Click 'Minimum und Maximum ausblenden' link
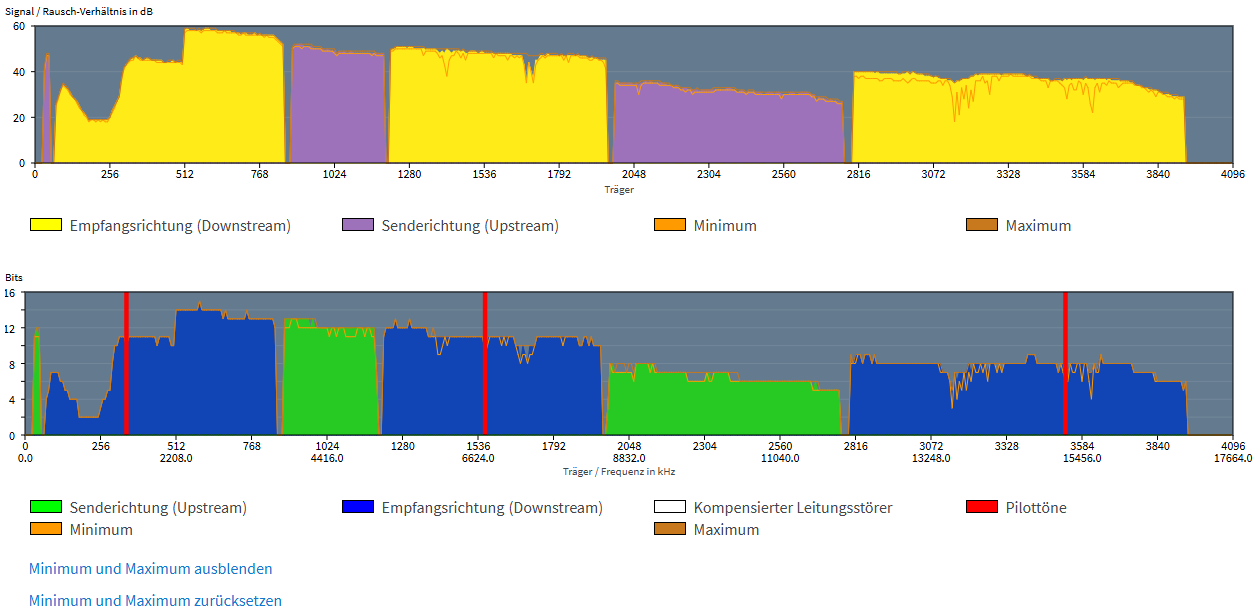The image size is (1260, 616). coord(151,569)
